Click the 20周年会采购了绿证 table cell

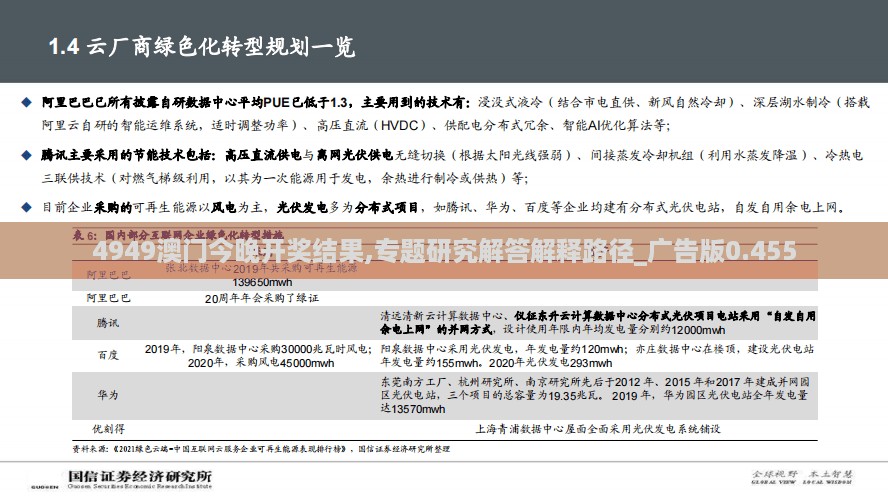[x=262, y=298]
